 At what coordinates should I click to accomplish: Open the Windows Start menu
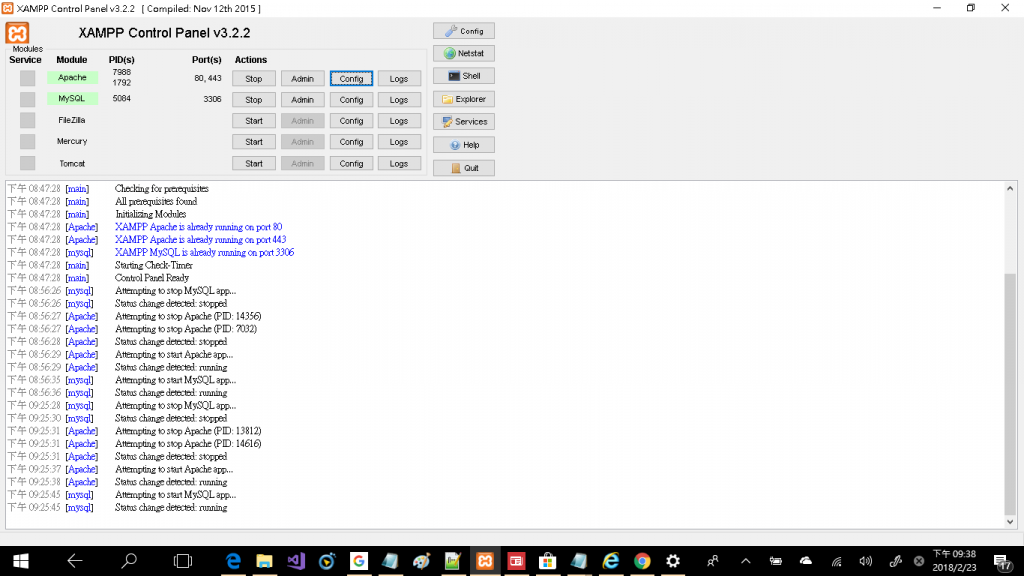coord(21,561)
